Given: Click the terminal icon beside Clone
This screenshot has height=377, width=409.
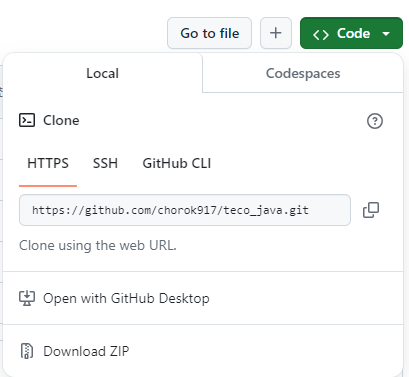Looking at the screenshot, I should [27, 120].
